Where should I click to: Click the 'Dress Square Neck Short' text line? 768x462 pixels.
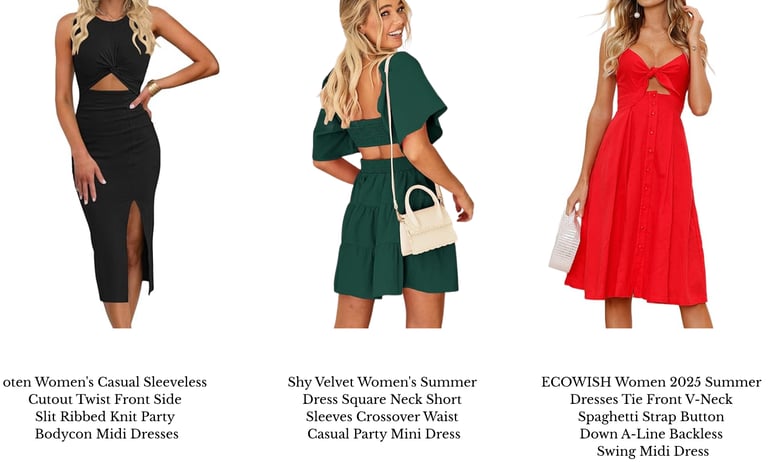(x=382, y=399)
